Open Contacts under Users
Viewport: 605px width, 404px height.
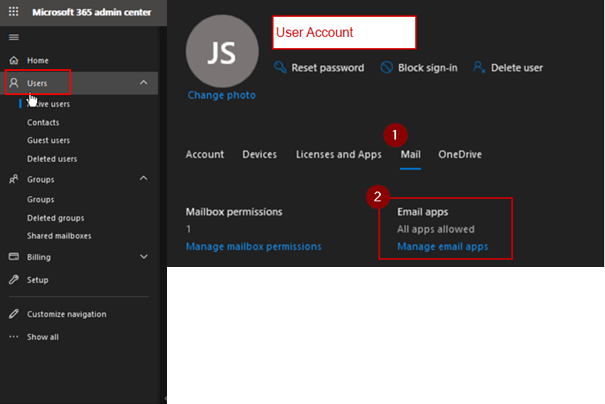pos(43,123)
